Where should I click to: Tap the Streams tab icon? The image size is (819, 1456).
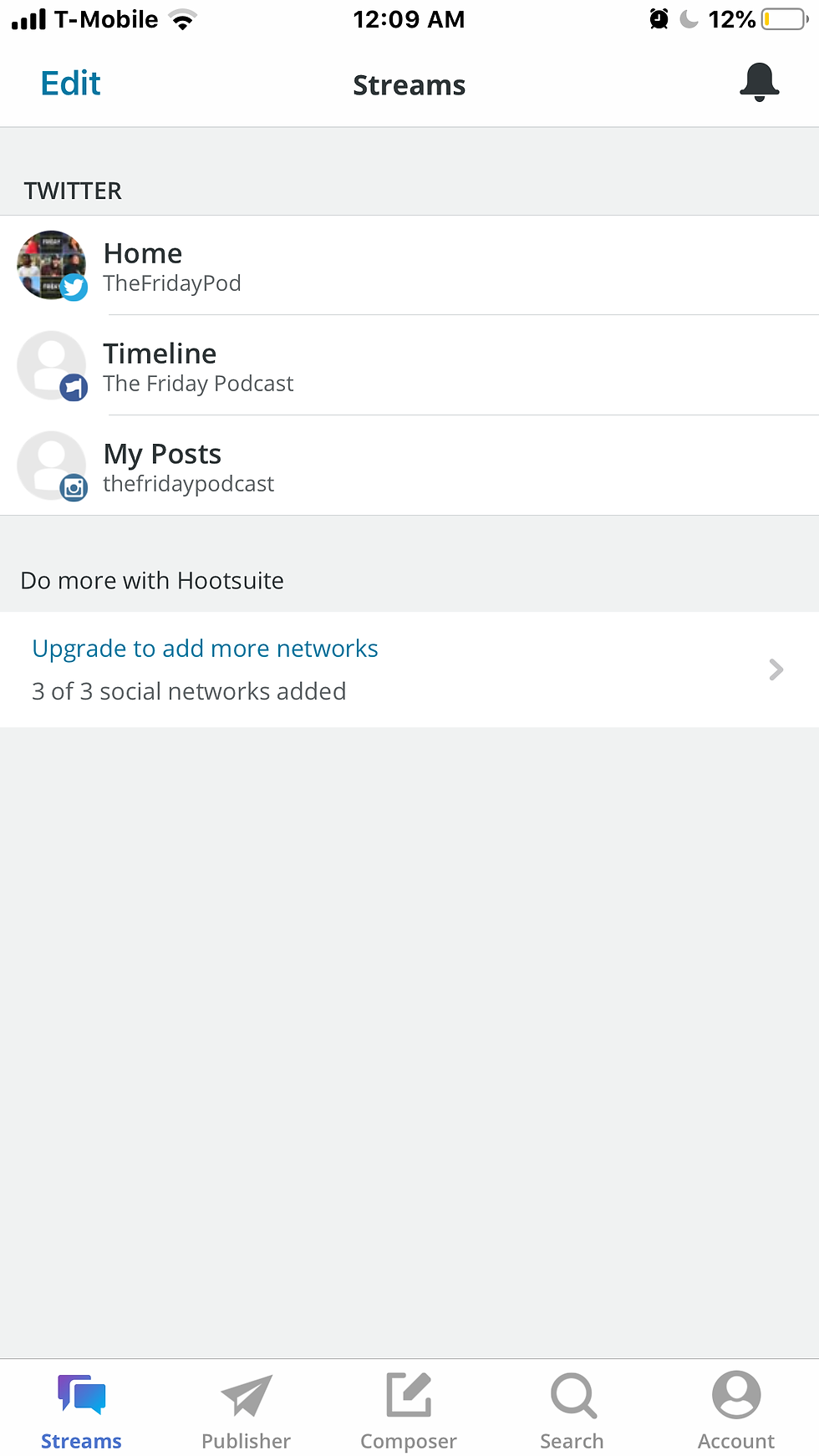pos(81,1394)
